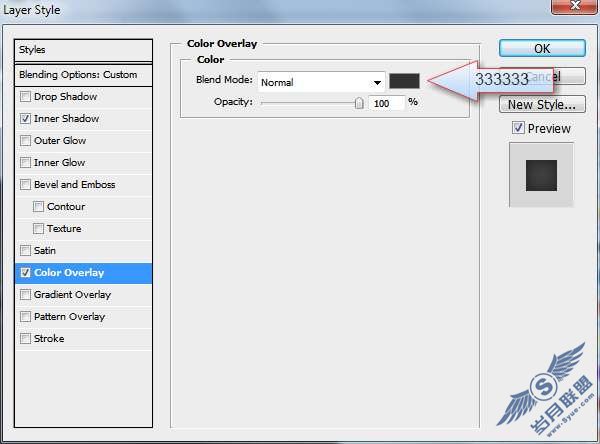Click the Opacity slider handle
This screenshot has height=444, width=600.
click(x=359, y=103)
